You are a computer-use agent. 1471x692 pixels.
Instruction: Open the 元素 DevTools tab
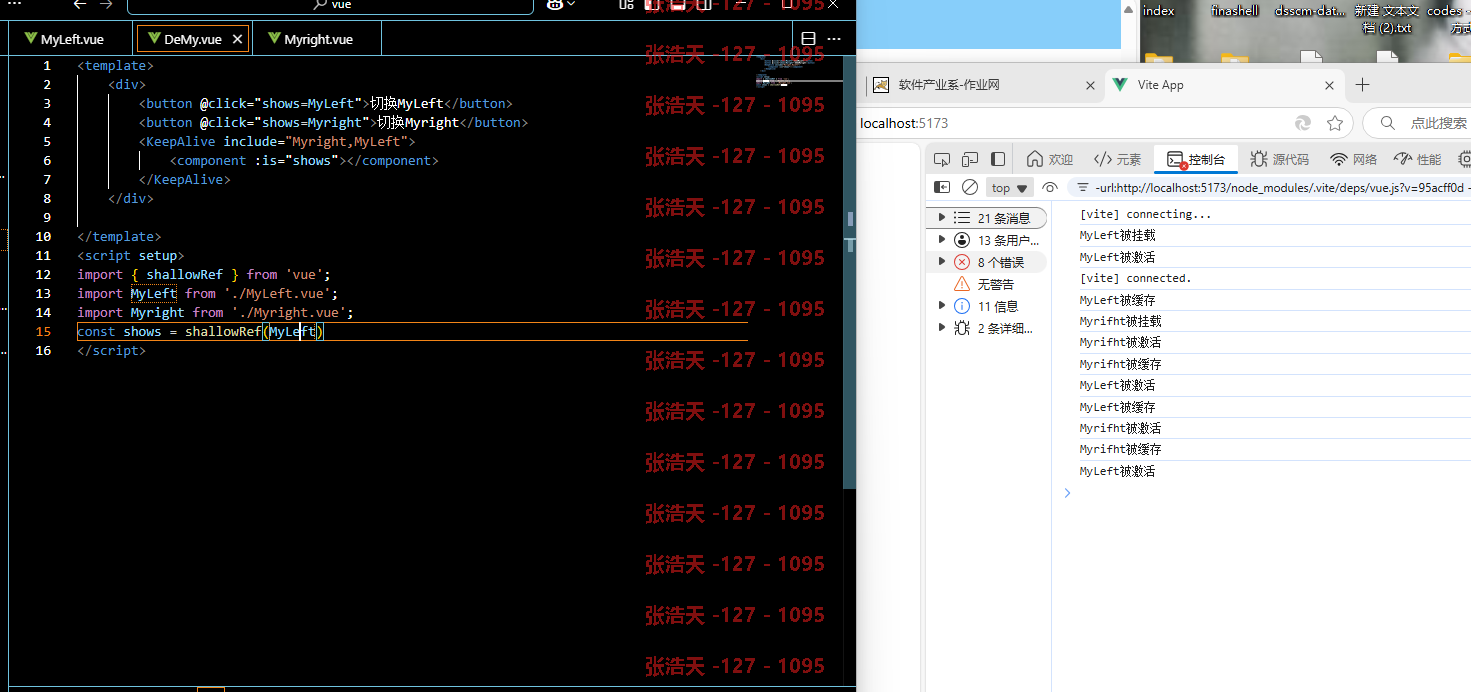point(1118,159)
